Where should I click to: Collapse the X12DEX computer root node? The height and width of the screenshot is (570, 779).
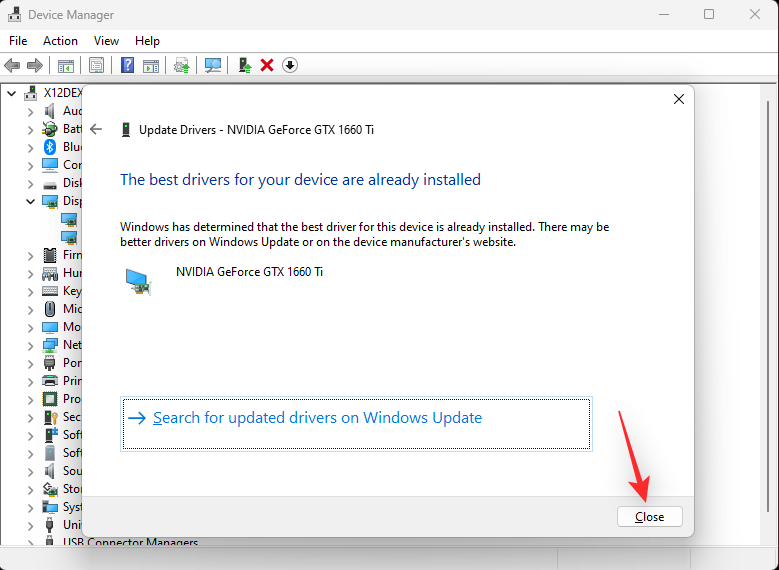tap(12, 93)
